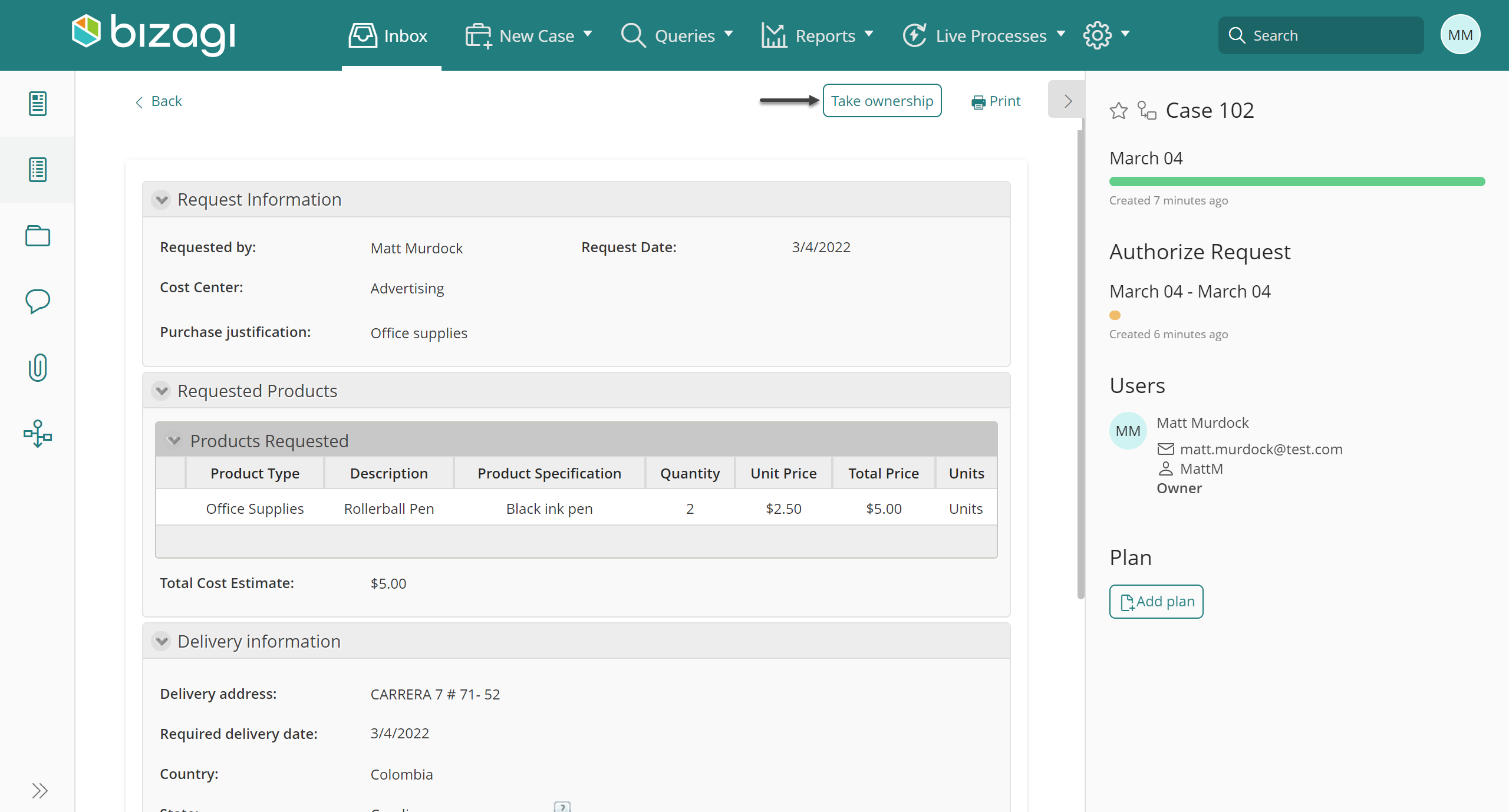Select the chat bubble icon in sidebar

pos(37,301)
